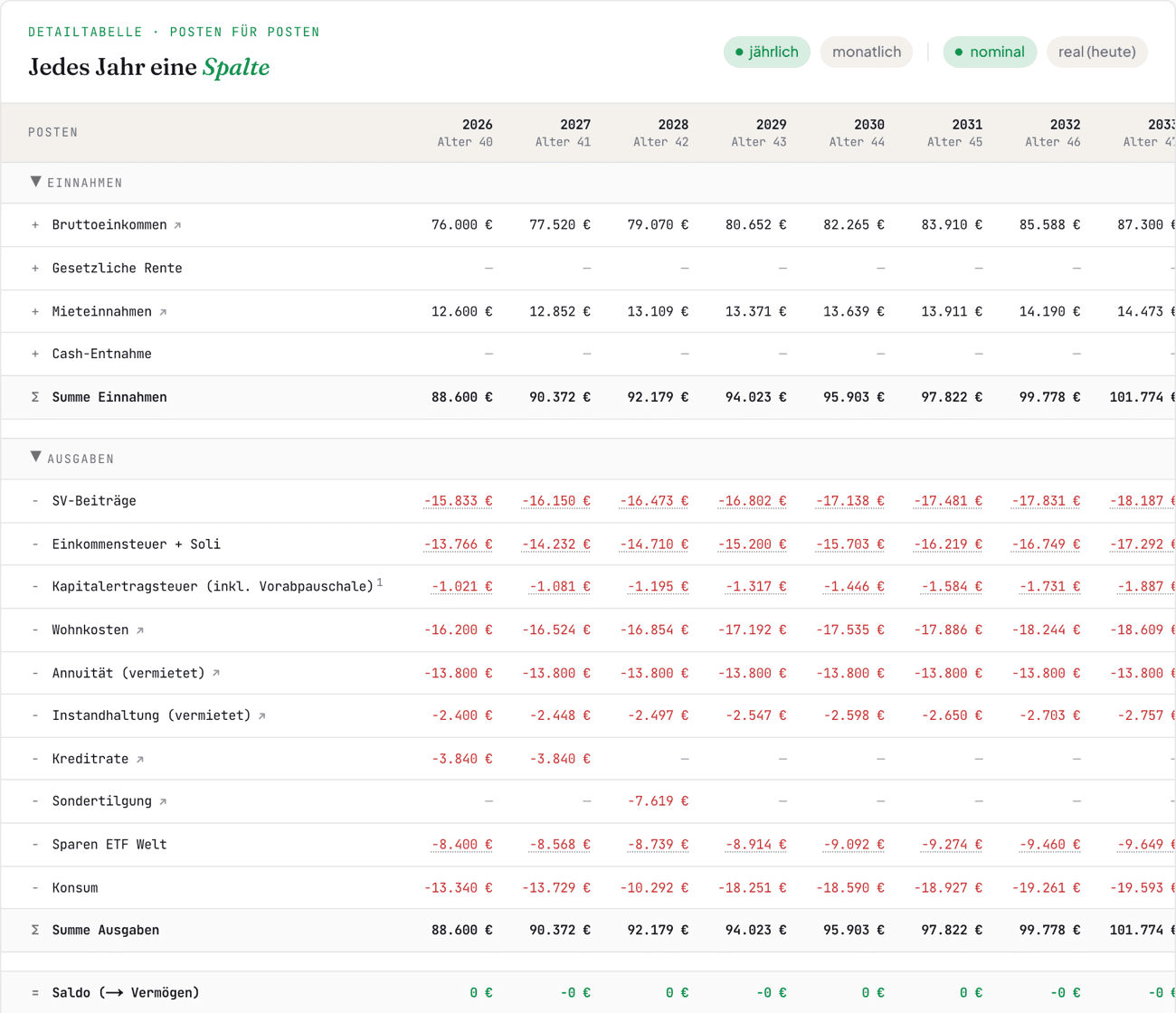Click Bruttoeinkommen value 80.652 € for 2029
Screen dimensions: 1176x1013
coord(756,225)
